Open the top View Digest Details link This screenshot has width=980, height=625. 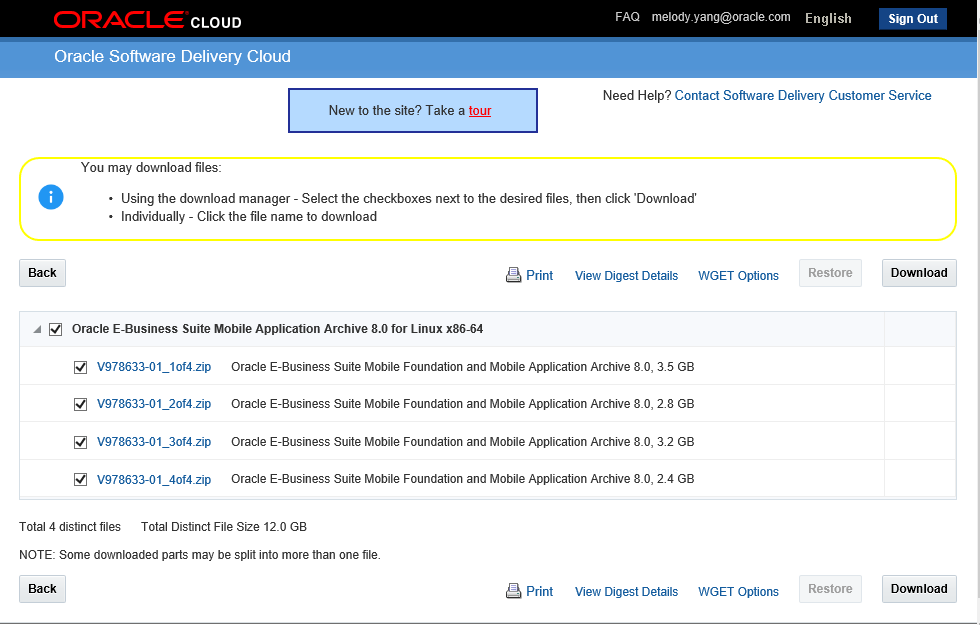626,276
